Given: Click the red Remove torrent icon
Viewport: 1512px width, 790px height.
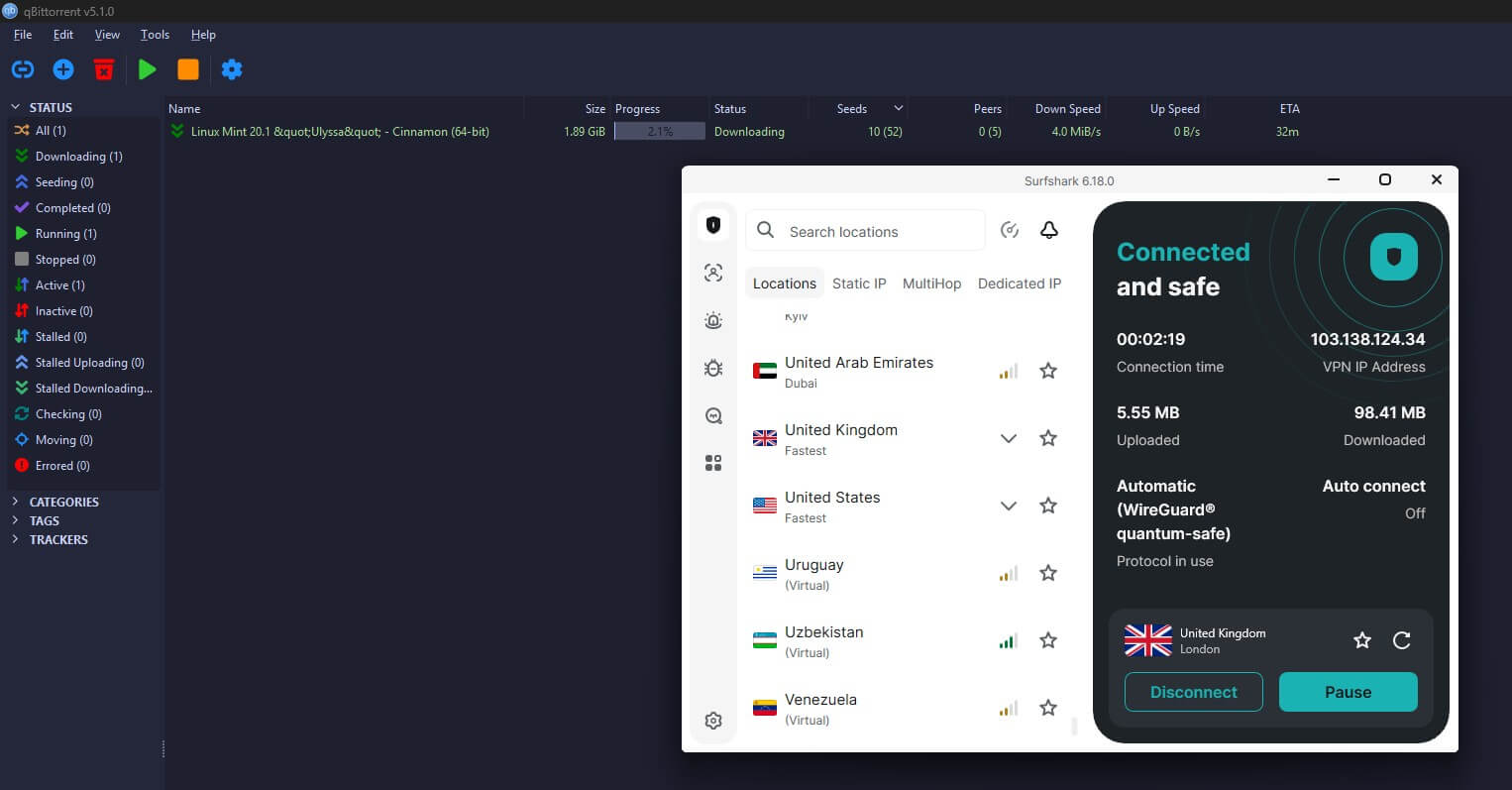Looking at the screenshot, I should (x=104, y=69).
